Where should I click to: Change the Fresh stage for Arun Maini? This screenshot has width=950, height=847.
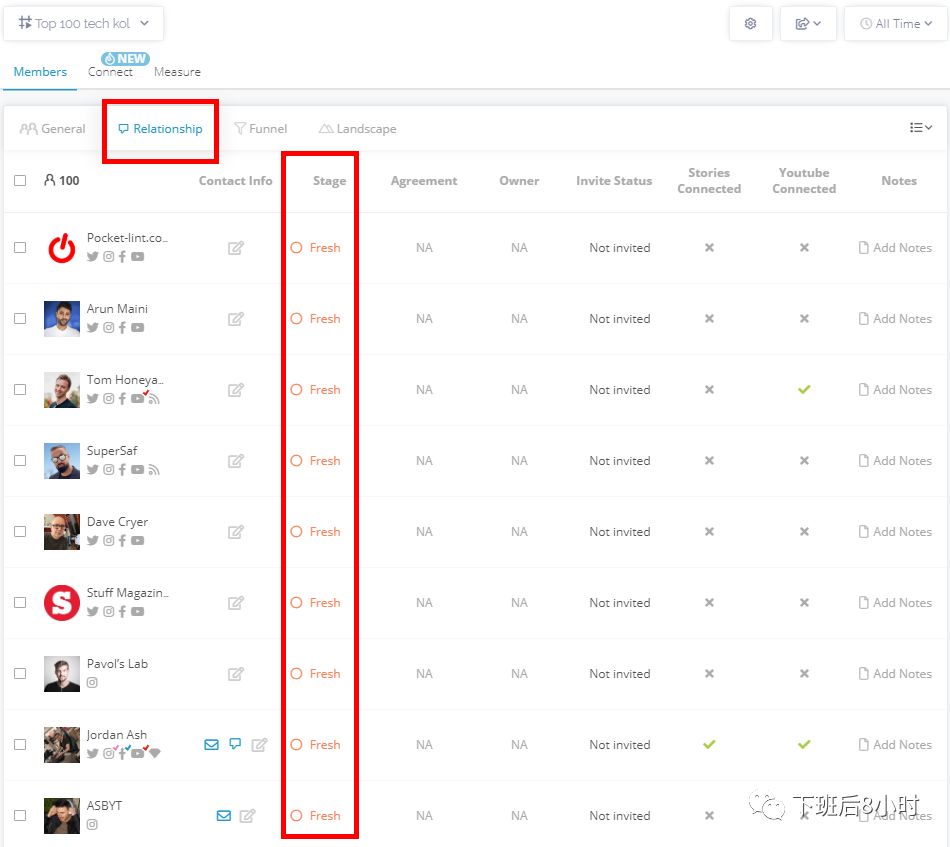tap(316, 319)
